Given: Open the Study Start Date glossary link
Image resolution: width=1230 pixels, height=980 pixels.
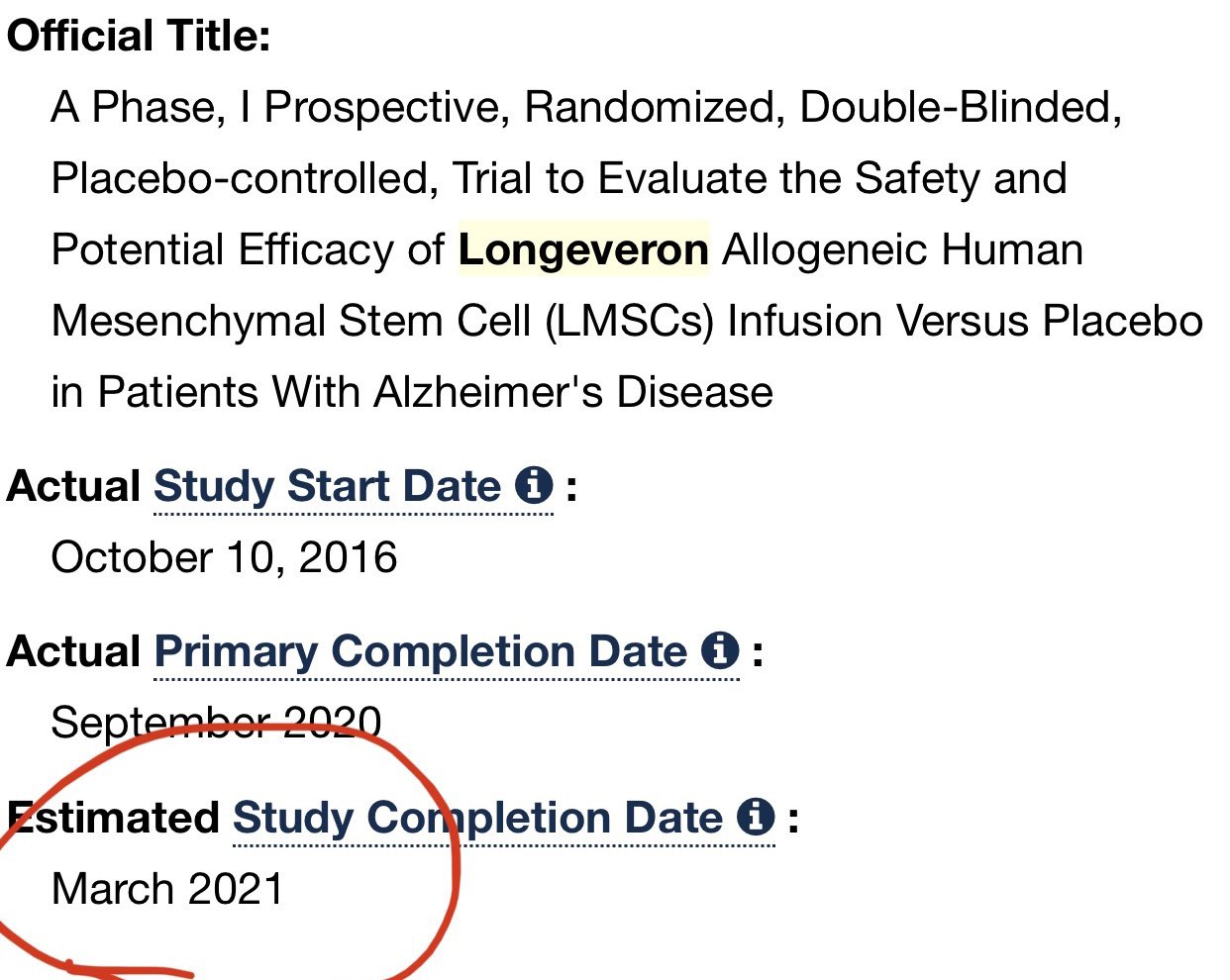Looking at the screenshot, I should coord(328,486).
